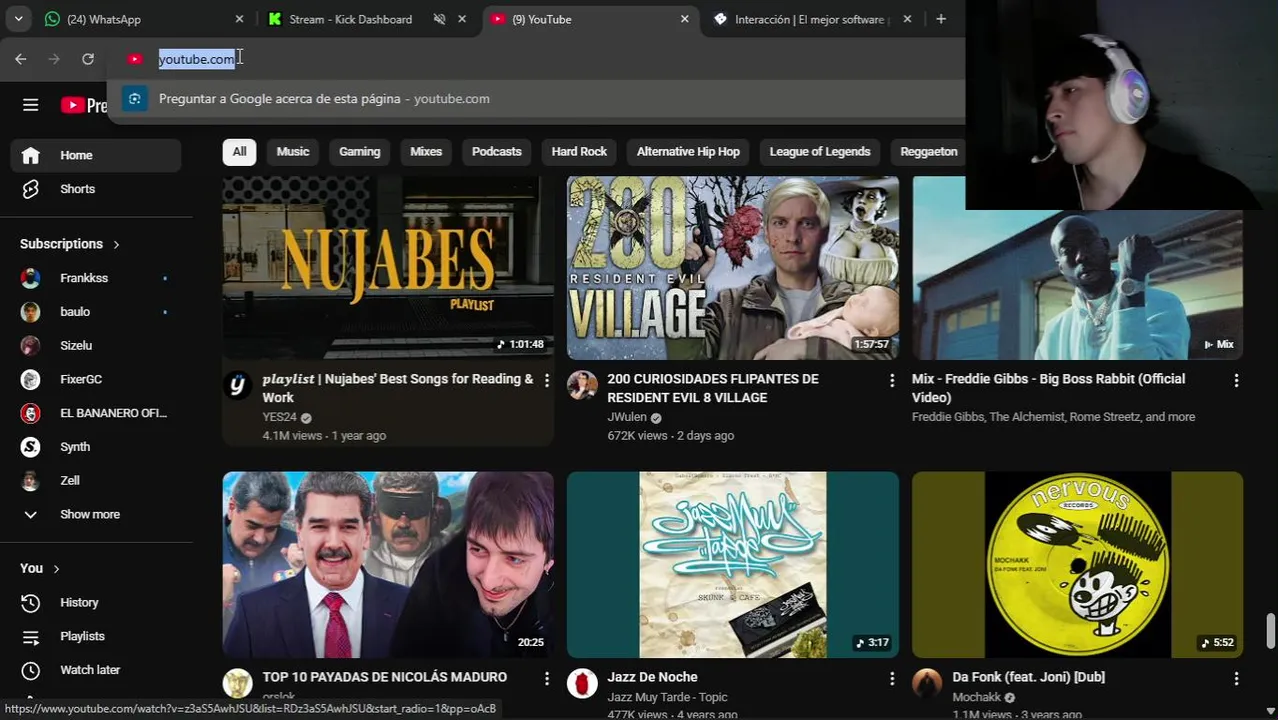Open Mochakk channel avatar under Da Fonk
Image resolution: width=1278 pixels, height=720 pixels.
tap(927, 683)
